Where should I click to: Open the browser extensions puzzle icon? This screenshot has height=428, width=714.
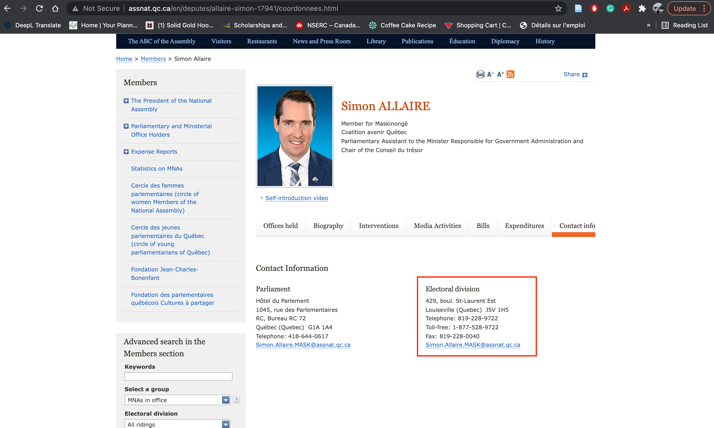tap(642, 8)
